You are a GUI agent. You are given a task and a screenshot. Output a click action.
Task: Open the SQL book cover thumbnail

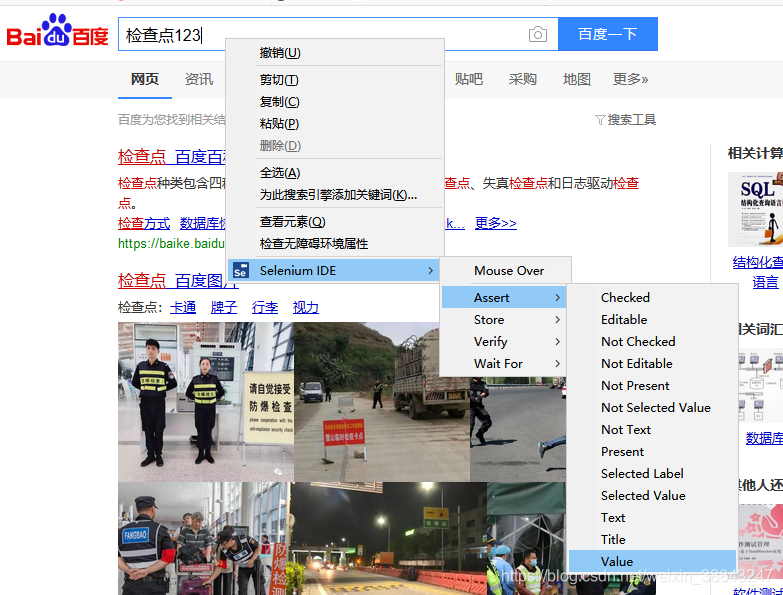coord(755,209)
